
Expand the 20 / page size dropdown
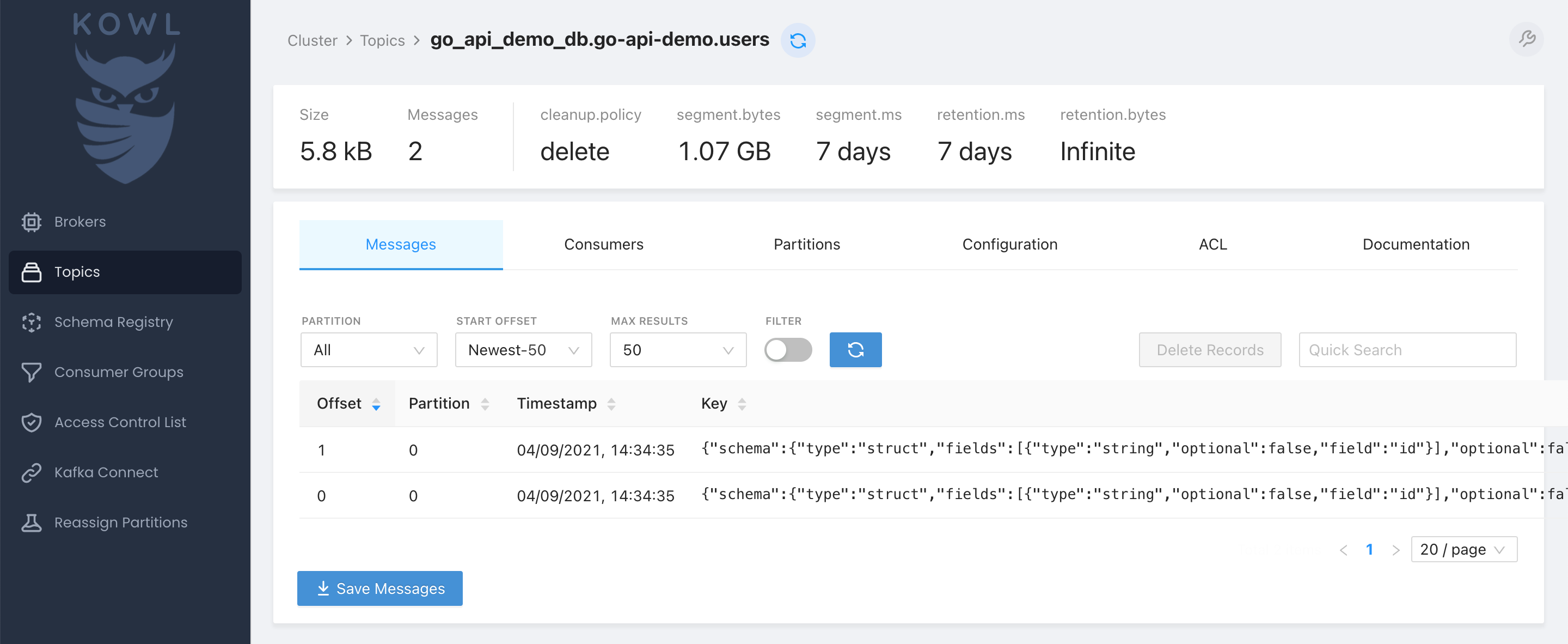[x=1463, y=550]
